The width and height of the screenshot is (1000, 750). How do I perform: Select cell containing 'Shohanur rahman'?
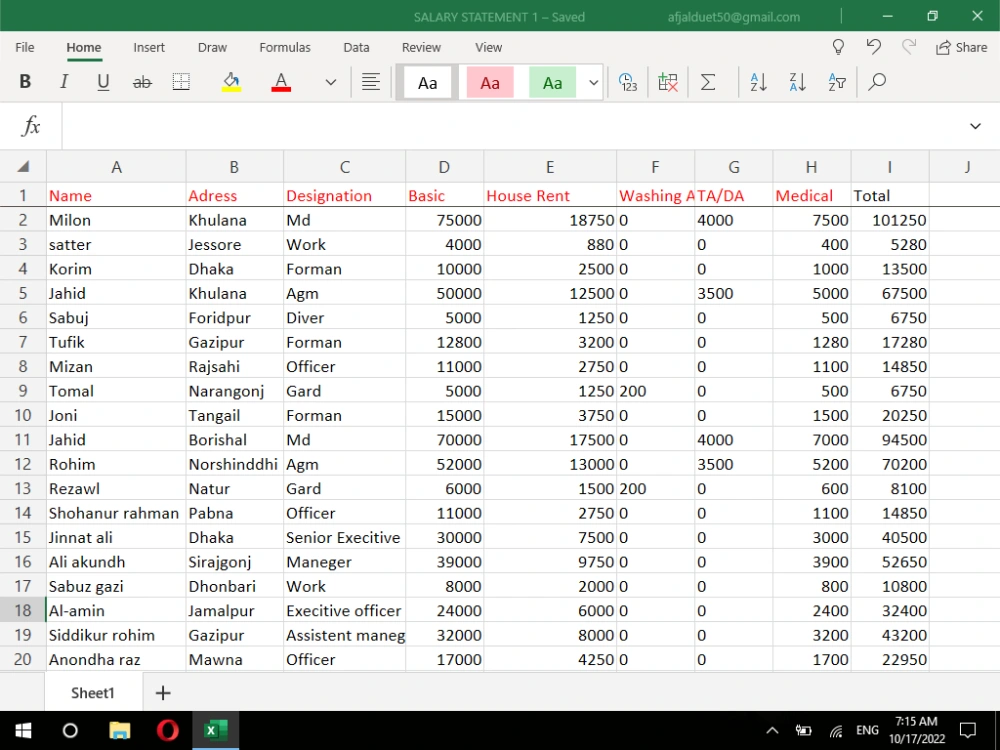[x=116, y=513]
